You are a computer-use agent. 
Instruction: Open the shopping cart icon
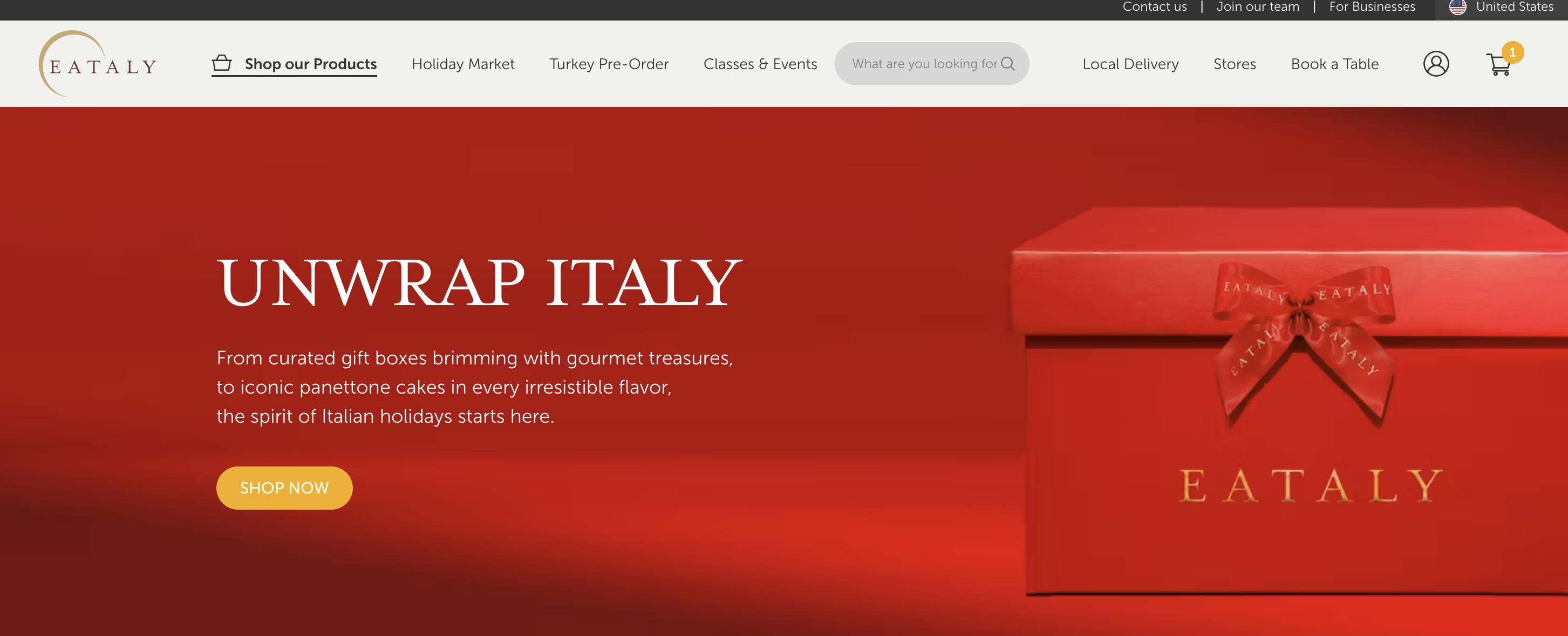tap(1498, 65)
